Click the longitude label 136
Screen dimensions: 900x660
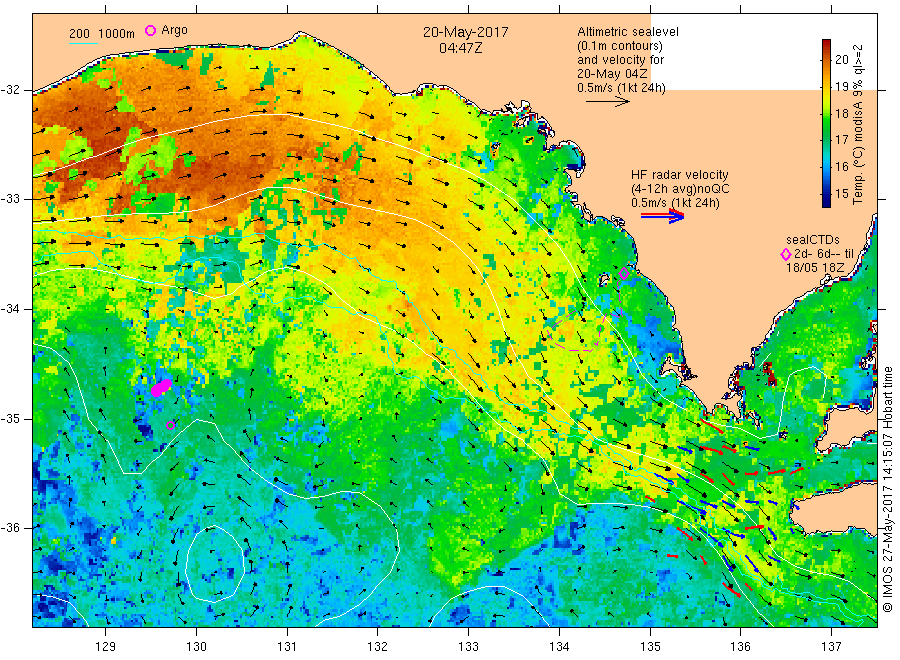(x=740, y=647)
